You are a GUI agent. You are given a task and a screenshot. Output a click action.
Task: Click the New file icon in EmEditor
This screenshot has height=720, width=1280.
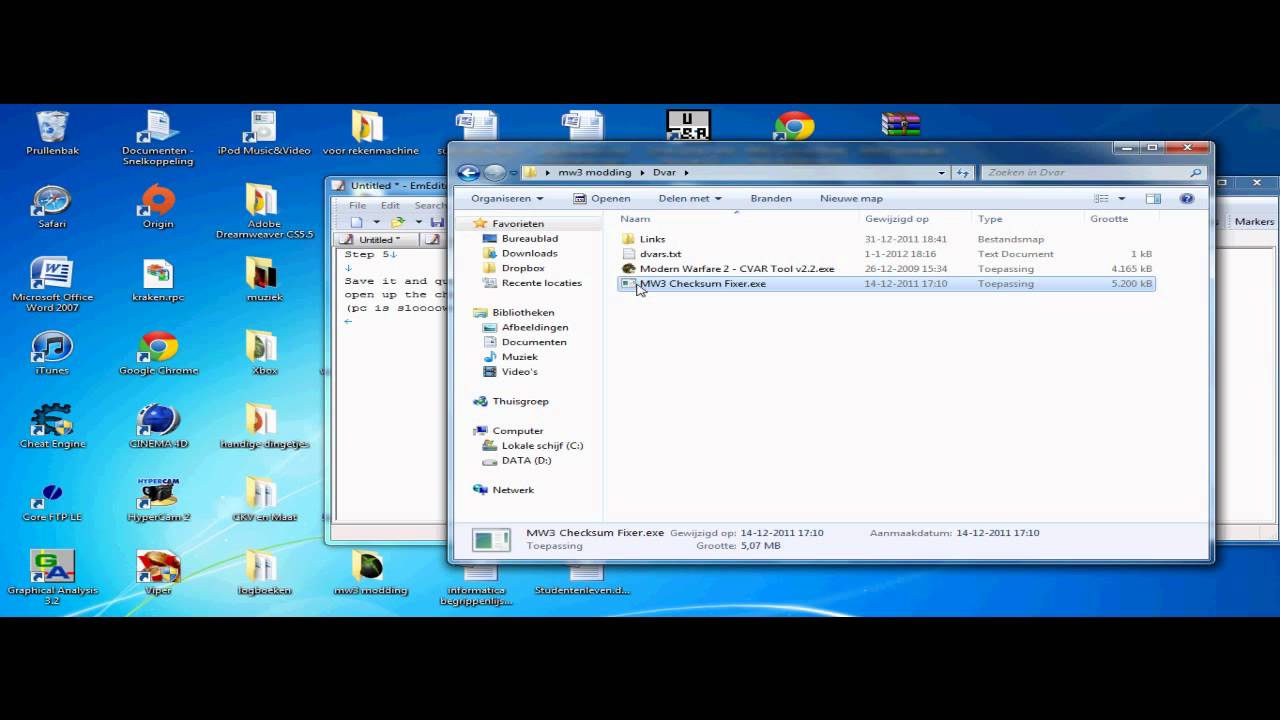click(x=356, y=222)
